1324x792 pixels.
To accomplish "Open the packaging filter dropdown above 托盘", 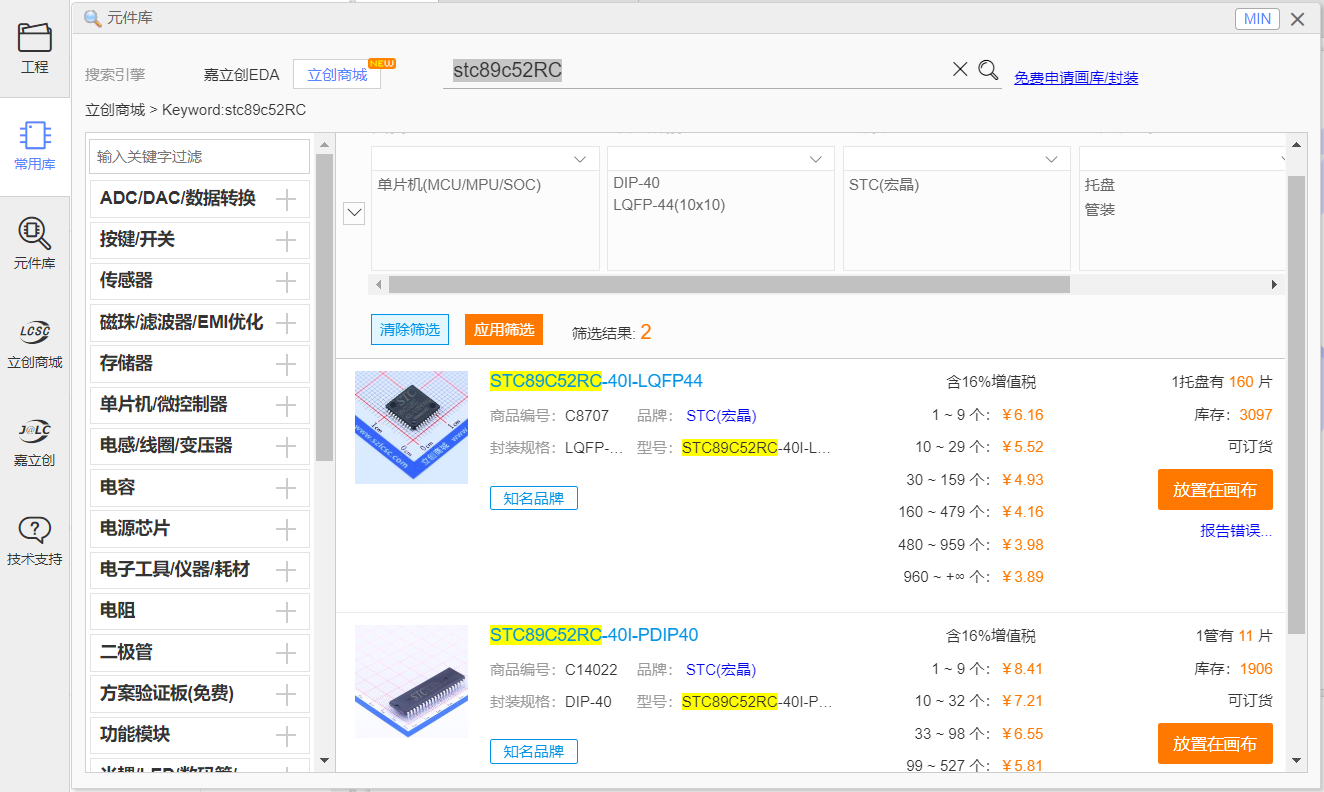I will click(1183, 159).
